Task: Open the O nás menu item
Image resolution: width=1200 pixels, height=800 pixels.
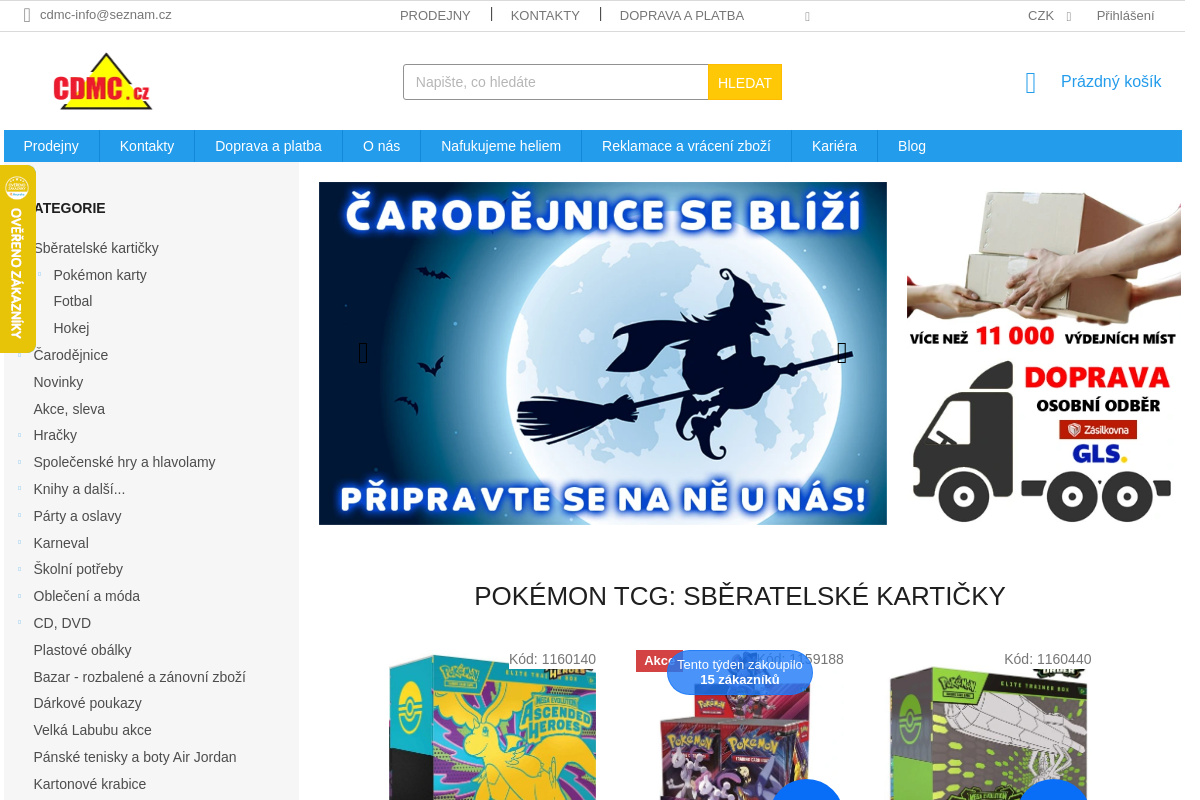Action: (381, 146)
